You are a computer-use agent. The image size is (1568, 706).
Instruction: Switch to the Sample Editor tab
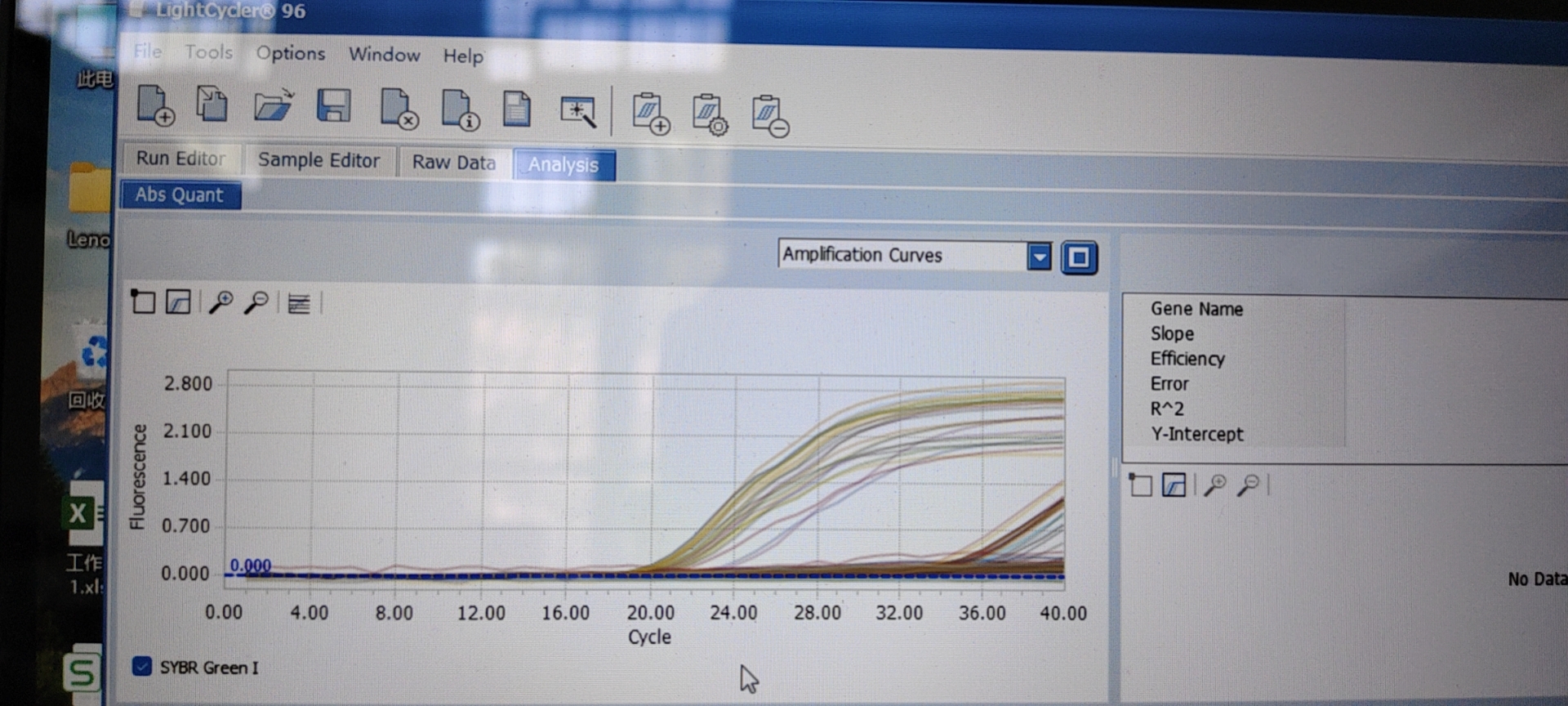coord(318,160)
